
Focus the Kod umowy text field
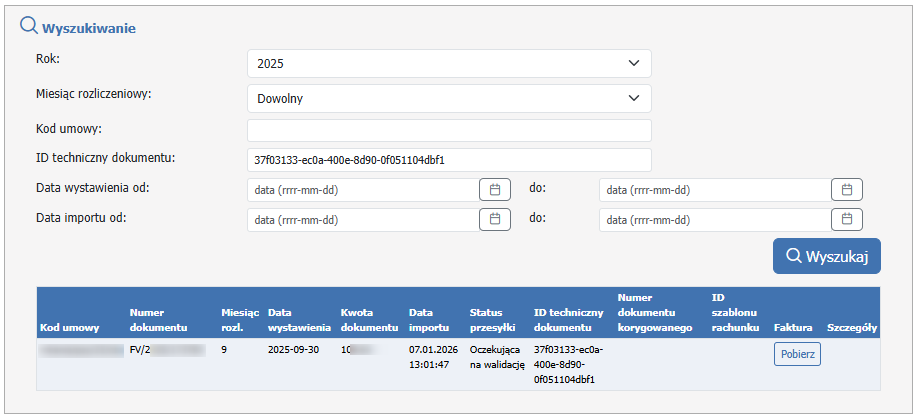click(449, 131)
